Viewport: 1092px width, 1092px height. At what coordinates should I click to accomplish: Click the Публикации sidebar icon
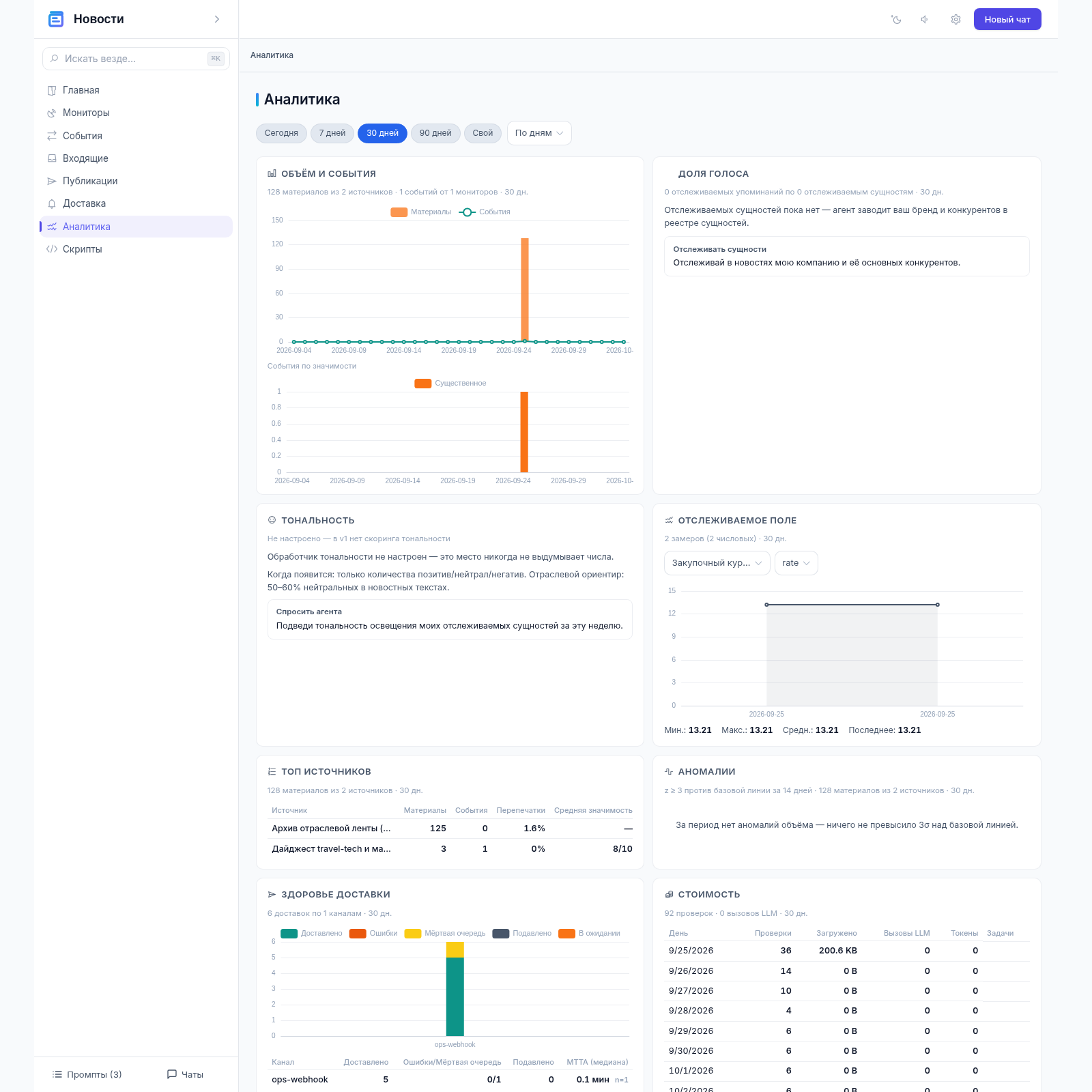52,181
